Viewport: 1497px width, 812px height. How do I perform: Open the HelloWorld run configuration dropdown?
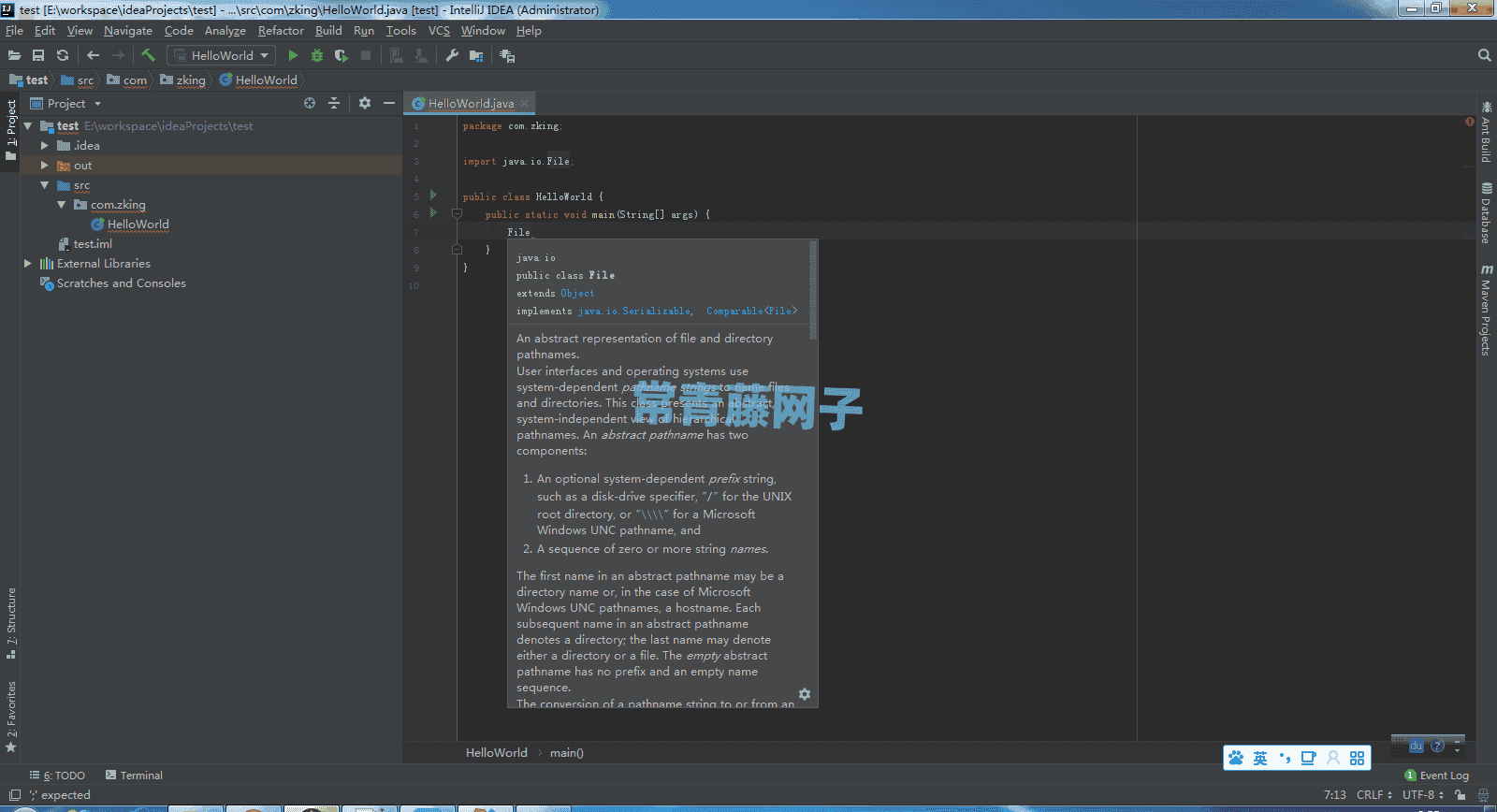(221, 56)
